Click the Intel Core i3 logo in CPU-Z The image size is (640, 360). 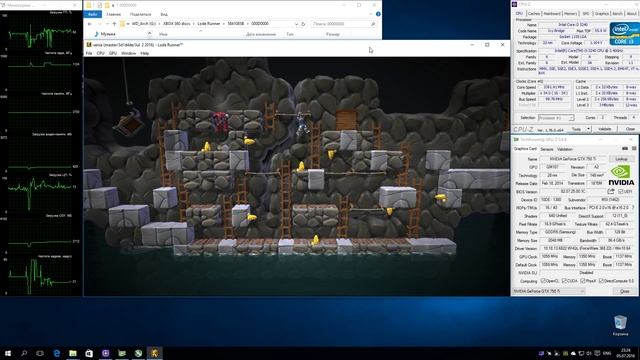[x=624, y=33]
